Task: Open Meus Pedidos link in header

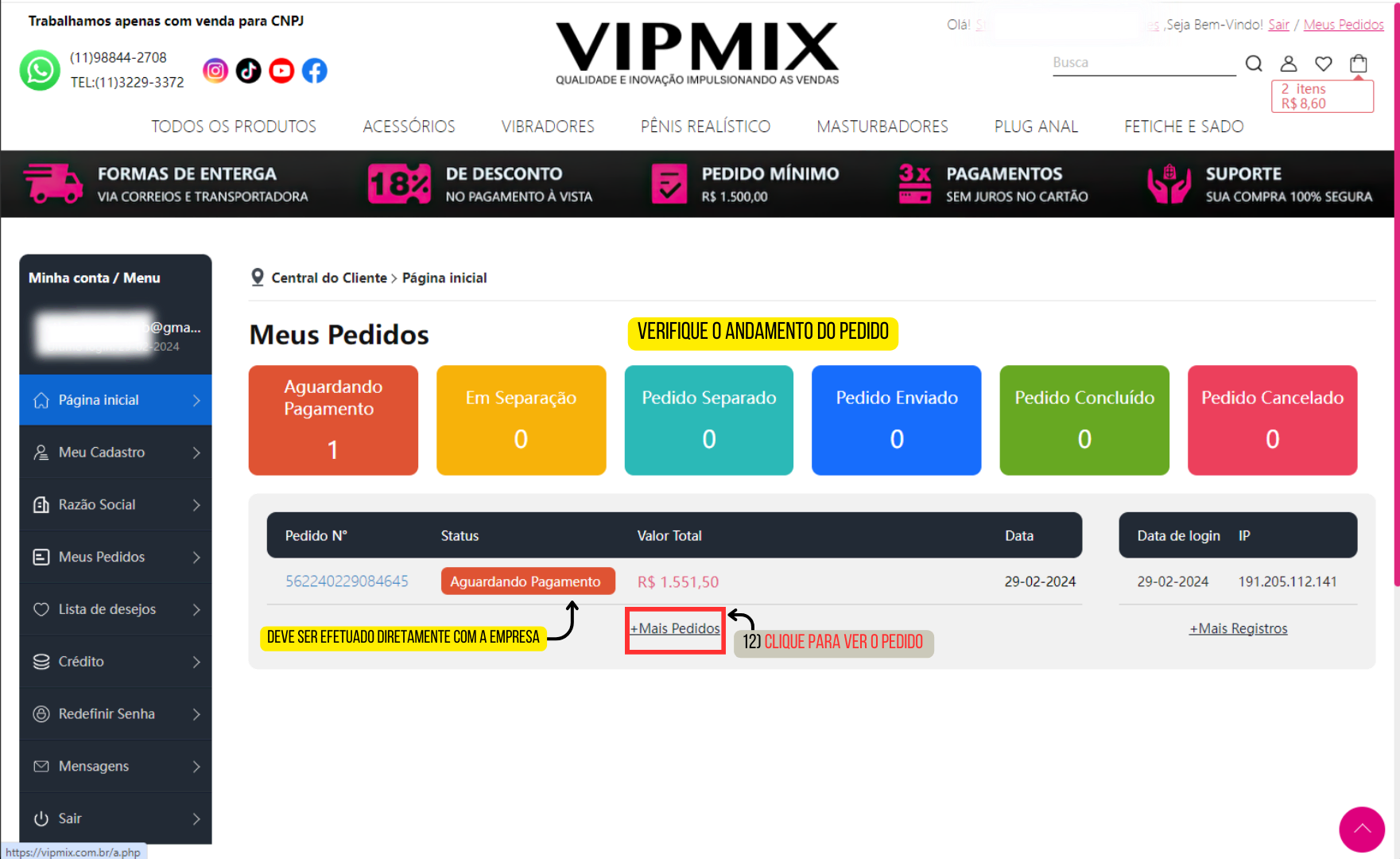Action: click(1344, 25)
